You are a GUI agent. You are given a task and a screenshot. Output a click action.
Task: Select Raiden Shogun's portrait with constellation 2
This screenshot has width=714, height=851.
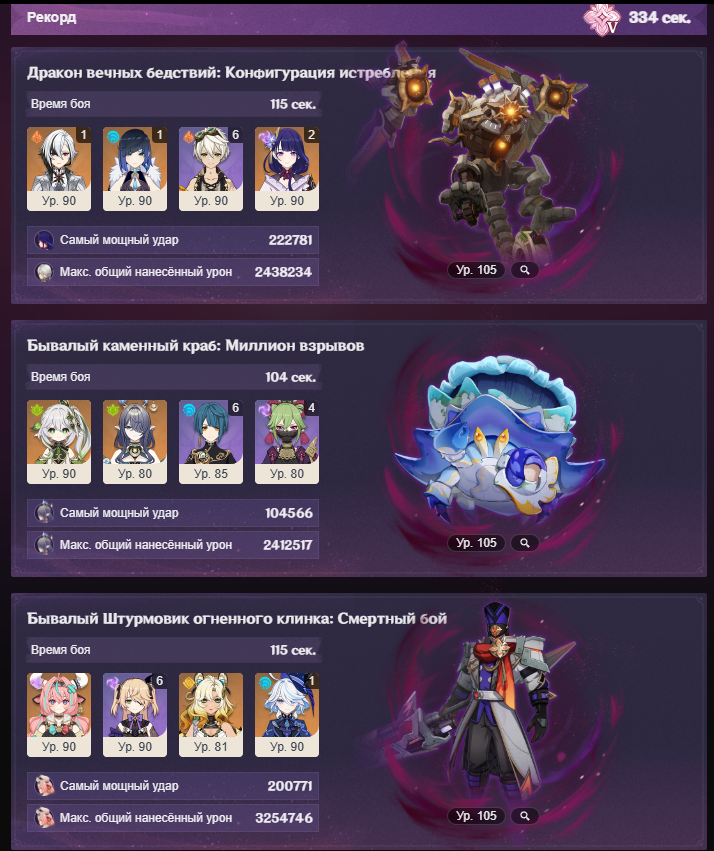287,169
